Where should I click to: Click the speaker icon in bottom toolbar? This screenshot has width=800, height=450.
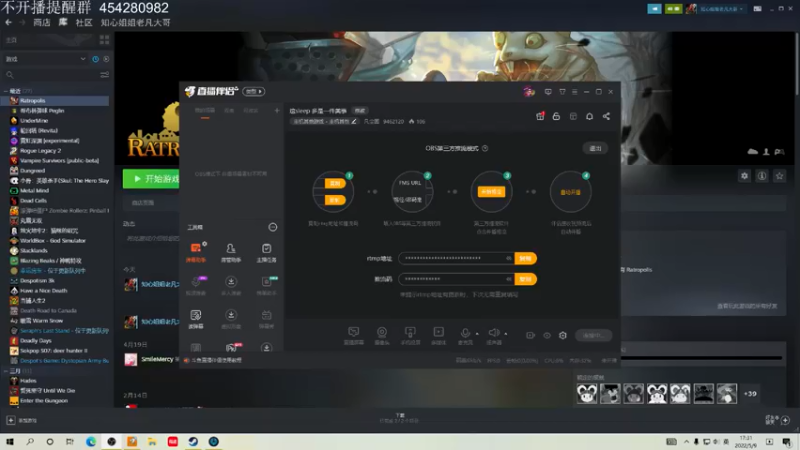[x=493, y=335]
